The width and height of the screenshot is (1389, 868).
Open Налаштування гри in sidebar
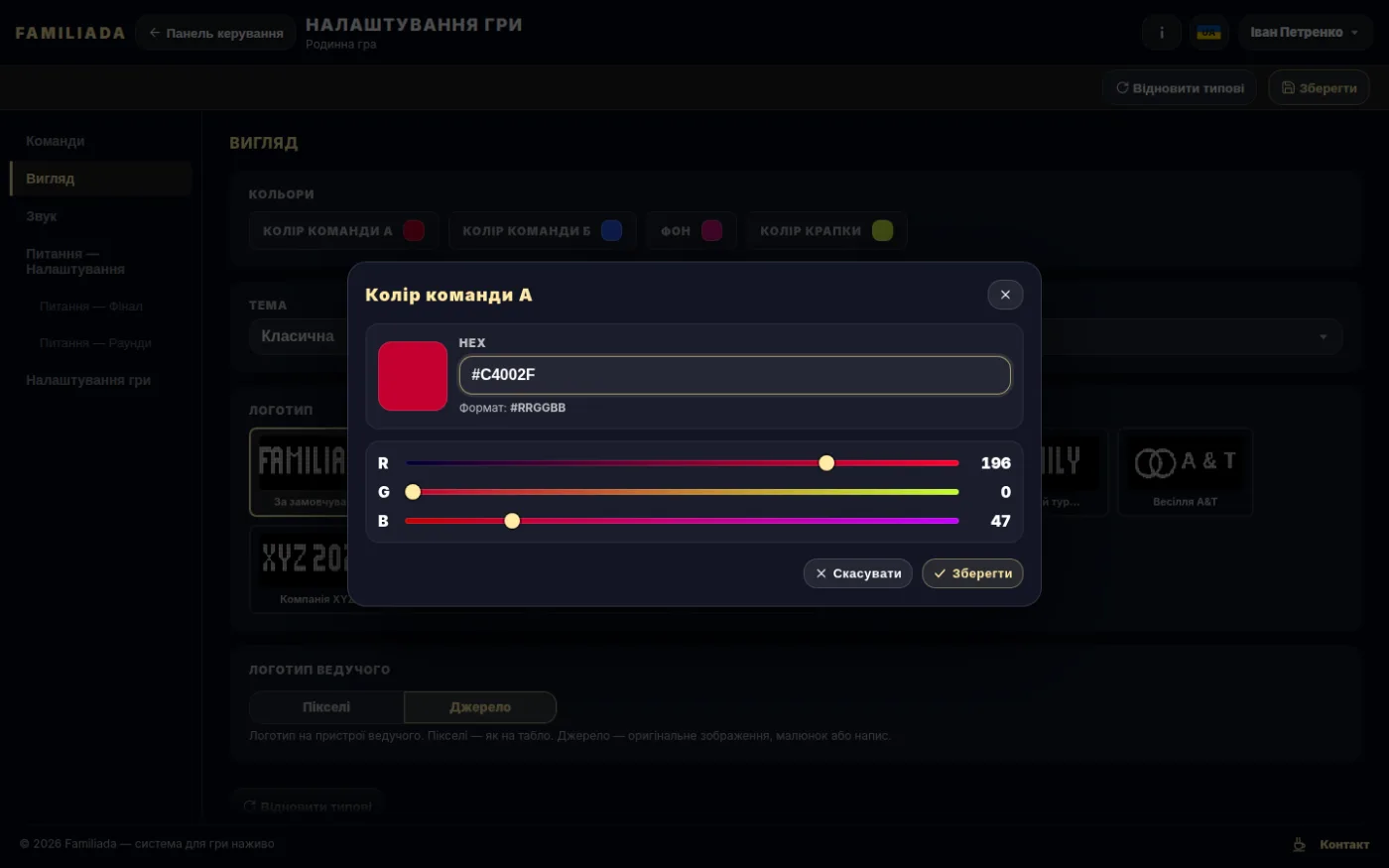tap(100, 380)
